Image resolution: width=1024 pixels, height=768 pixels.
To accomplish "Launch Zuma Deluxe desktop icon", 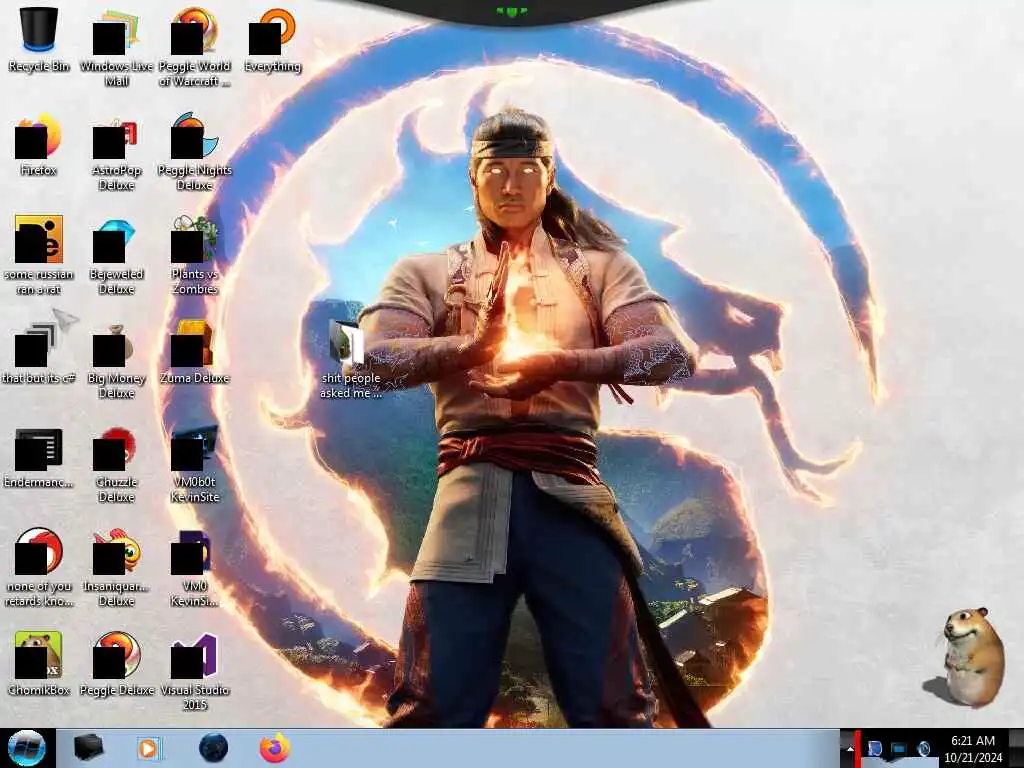I will [x=195, y=352].
